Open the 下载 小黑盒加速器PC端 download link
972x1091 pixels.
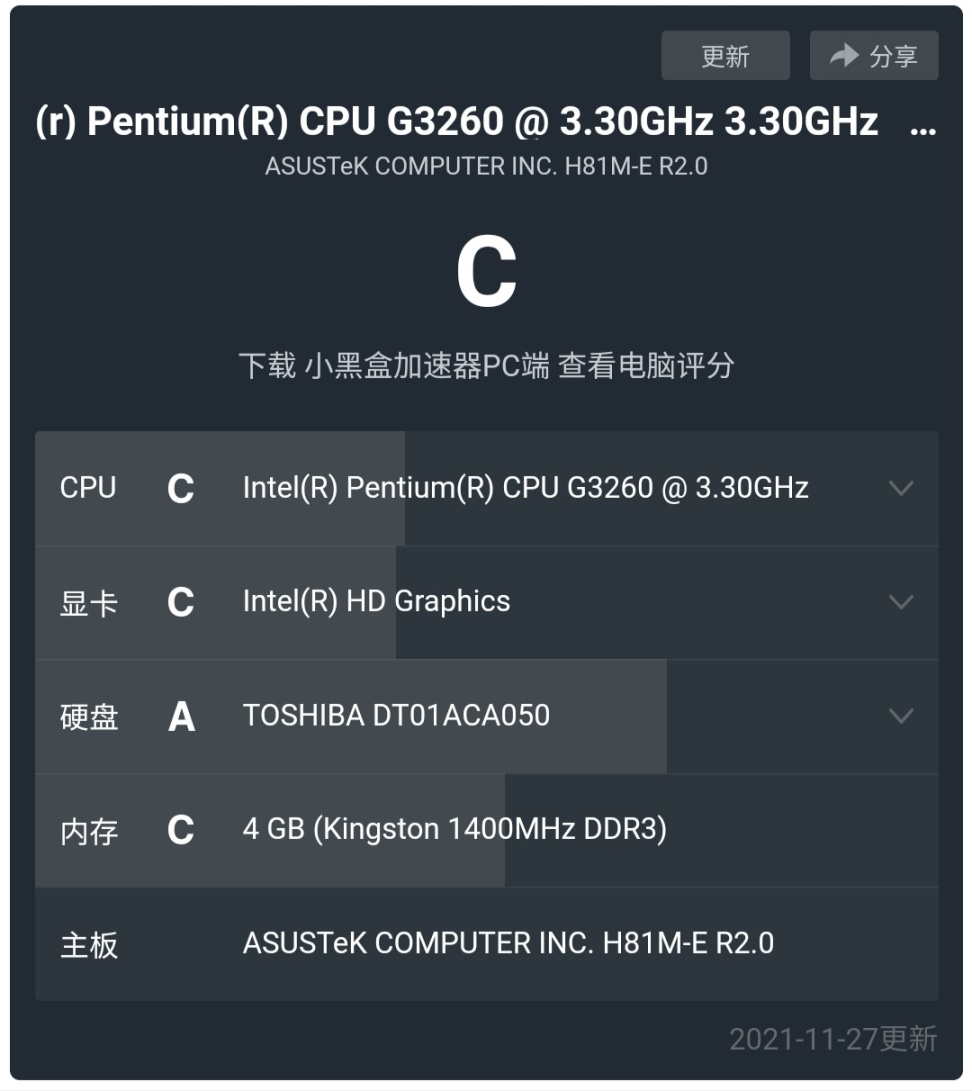[x=486, y=366]
